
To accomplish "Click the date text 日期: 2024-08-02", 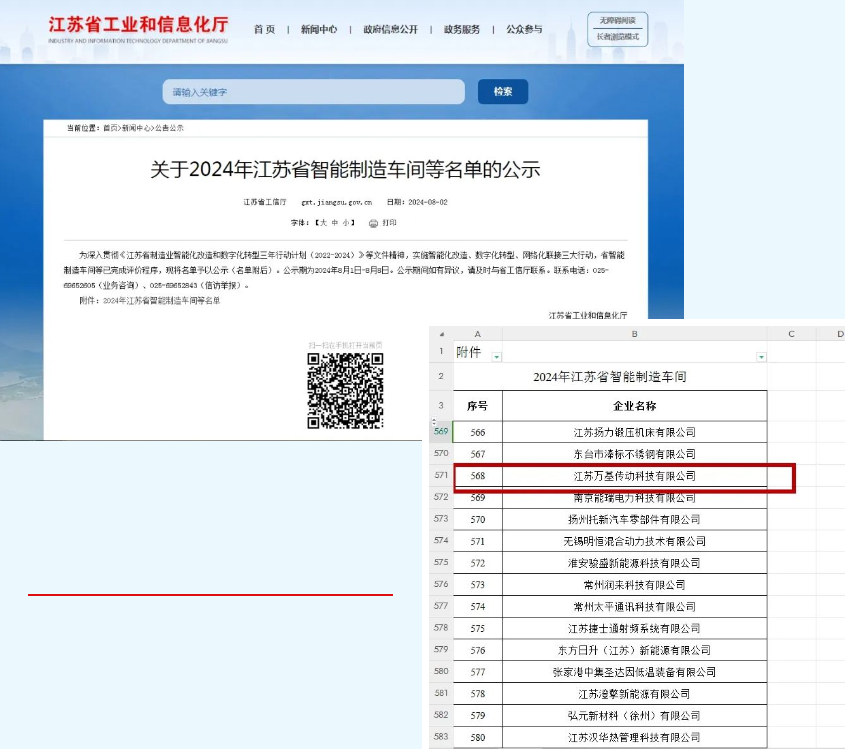I will pos(417,202).
